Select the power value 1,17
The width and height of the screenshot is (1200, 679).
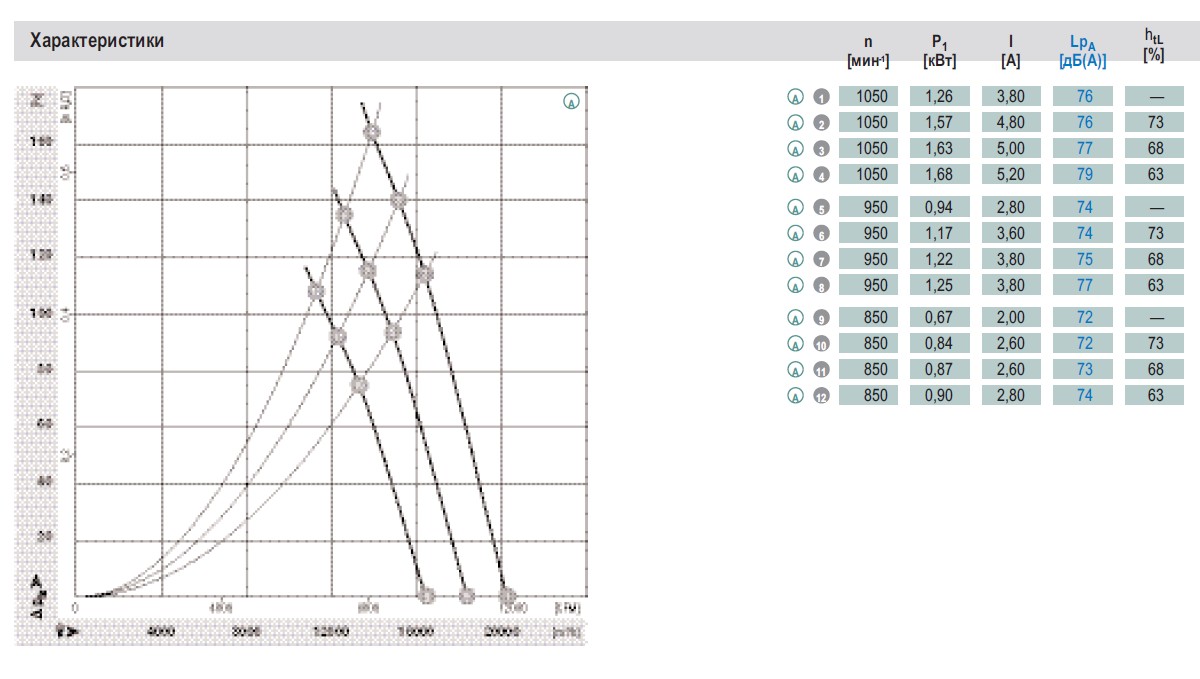tap(939, 234)
